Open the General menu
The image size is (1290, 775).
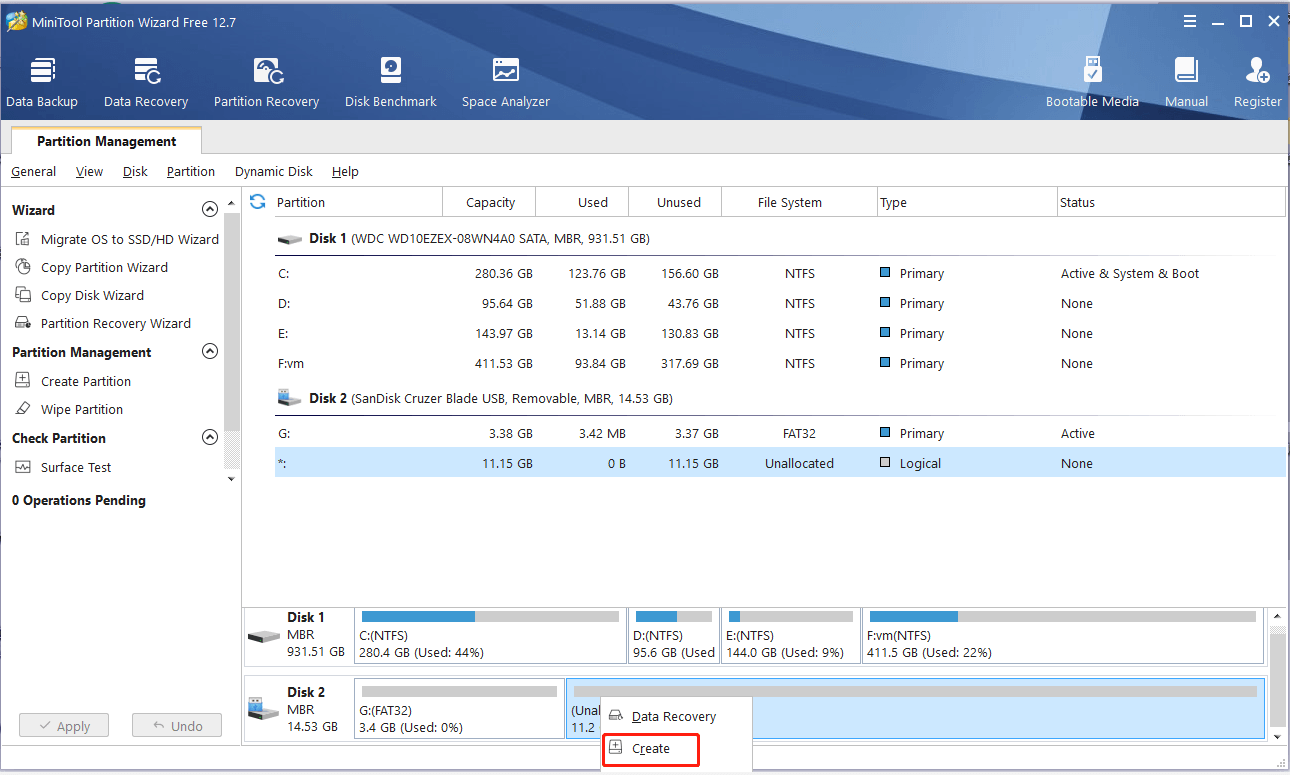[33, 172]
